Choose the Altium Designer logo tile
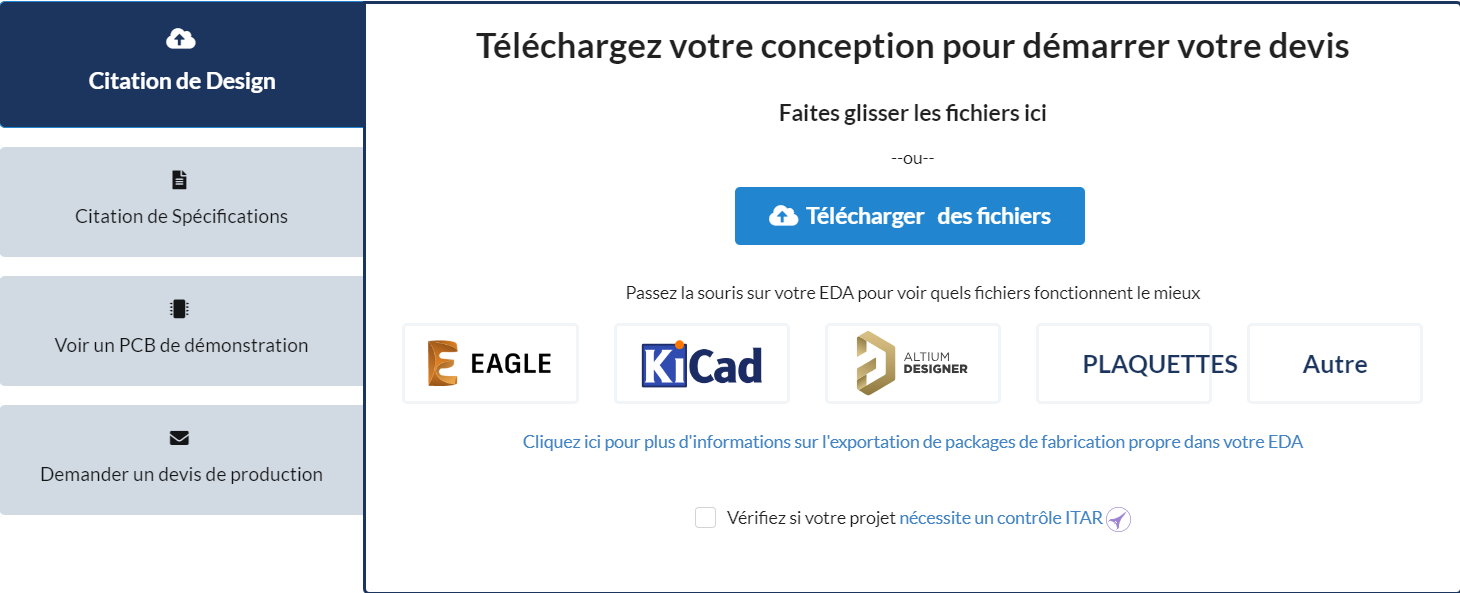The width and height of the screenshot is (1460, 593). [913, 364]
